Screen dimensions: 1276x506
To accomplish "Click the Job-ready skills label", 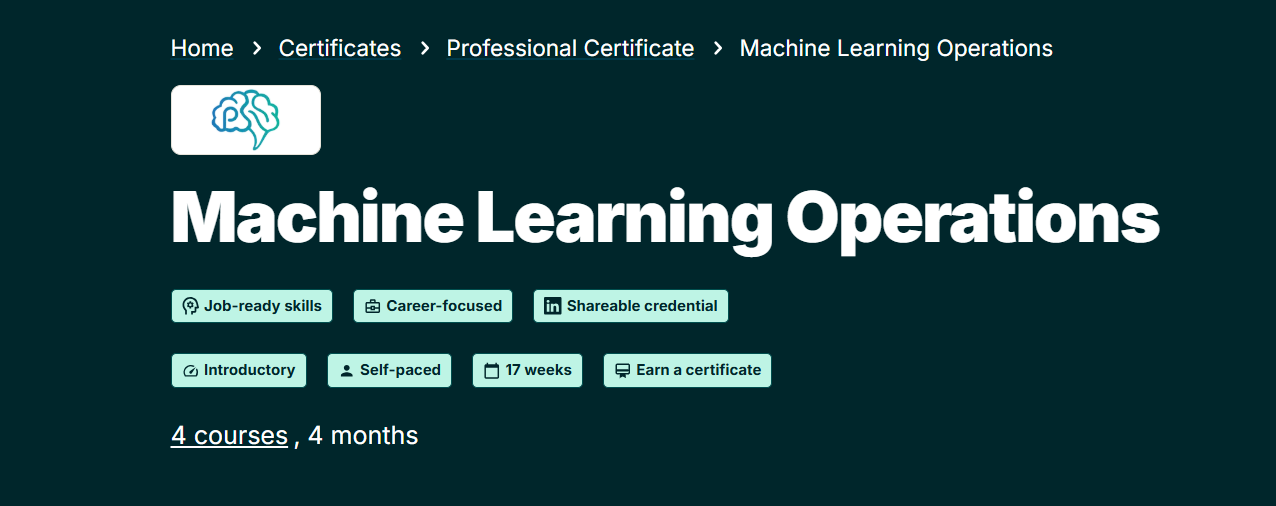I will 263,306.
